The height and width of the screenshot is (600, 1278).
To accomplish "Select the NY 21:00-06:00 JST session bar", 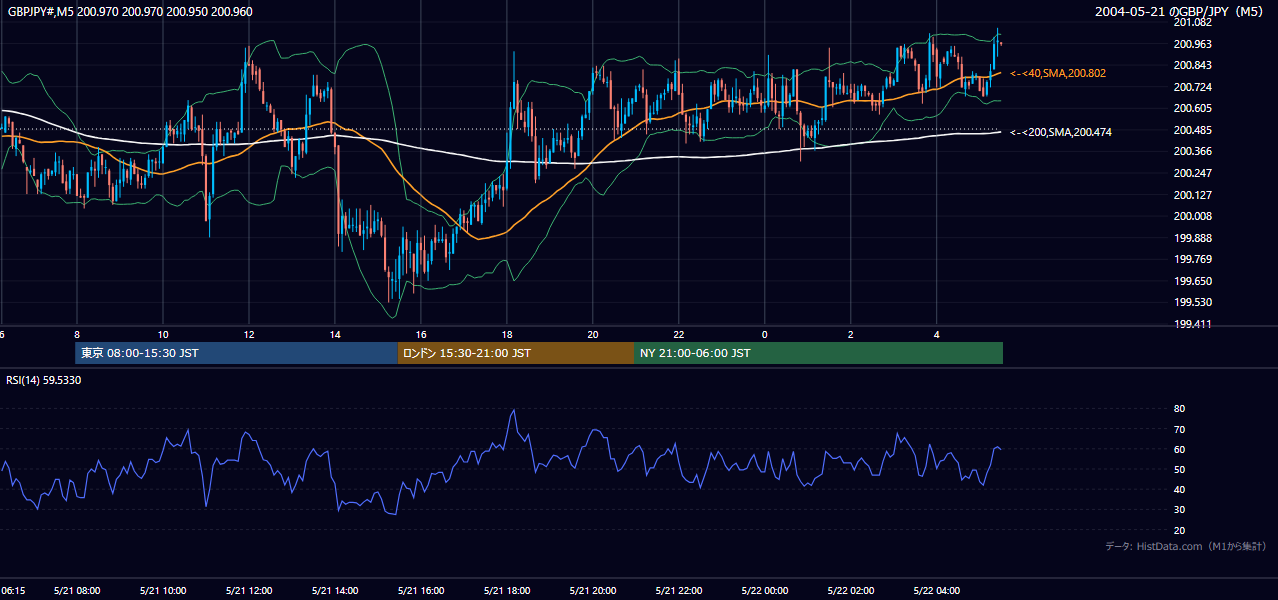I will (x=818, y=353).
